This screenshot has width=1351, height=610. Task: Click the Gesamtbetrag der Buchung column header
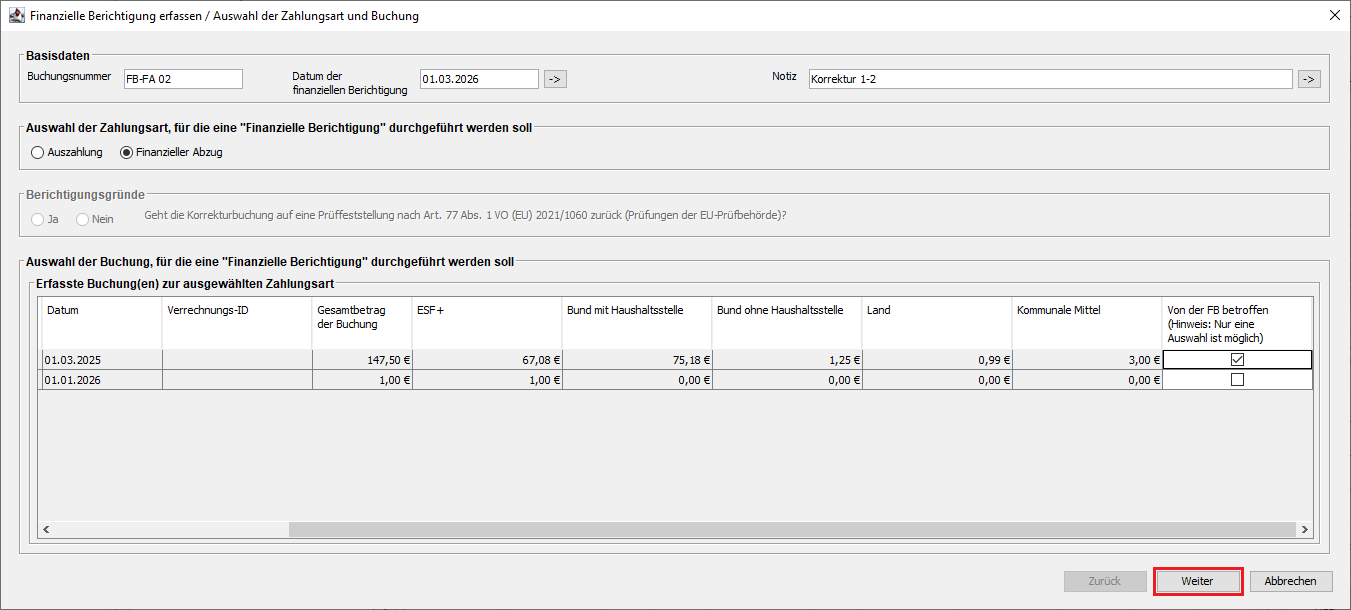click(361, 316)
